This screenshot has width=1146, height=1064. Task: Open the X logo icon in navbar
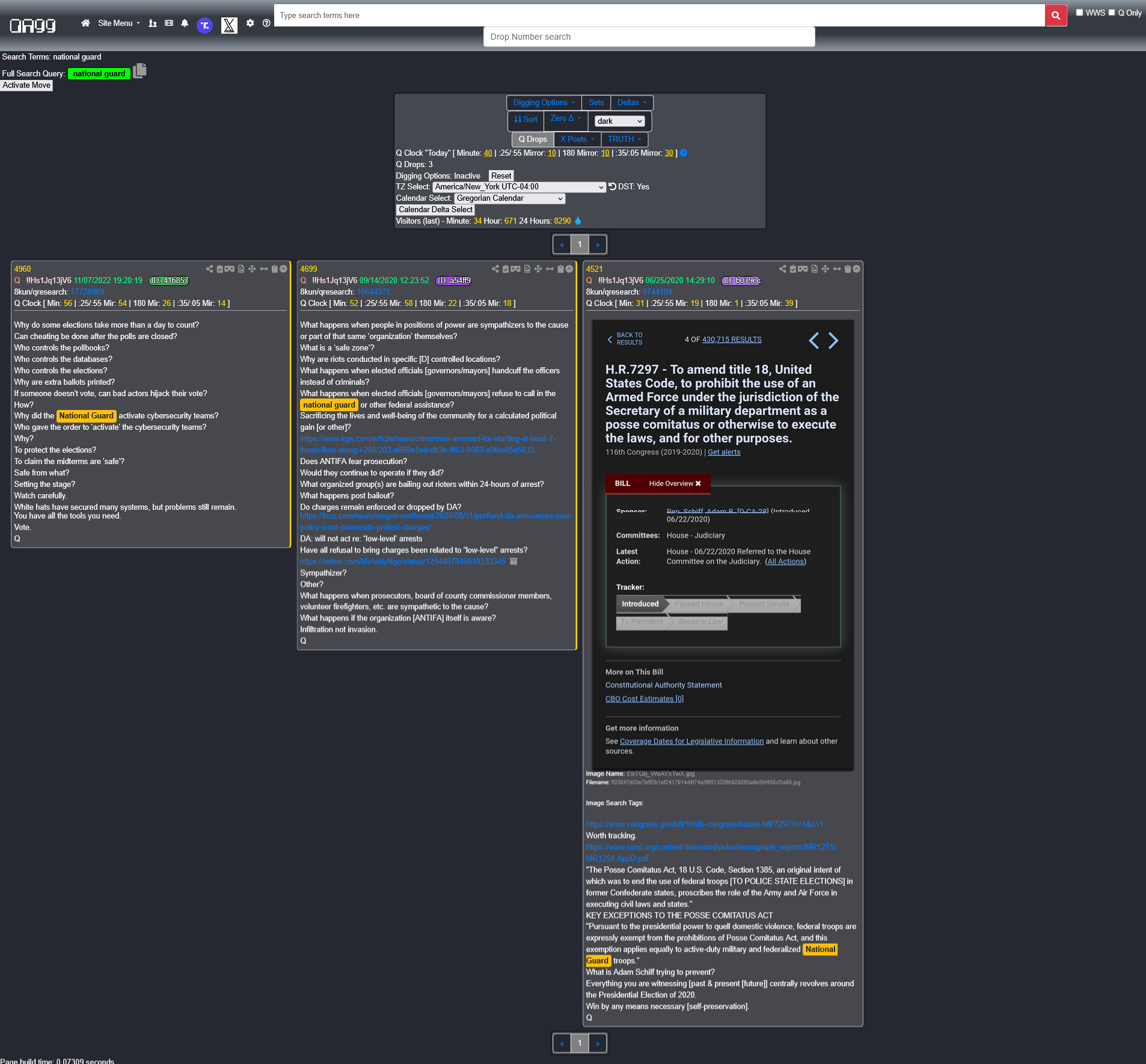(x=229, y=25)
